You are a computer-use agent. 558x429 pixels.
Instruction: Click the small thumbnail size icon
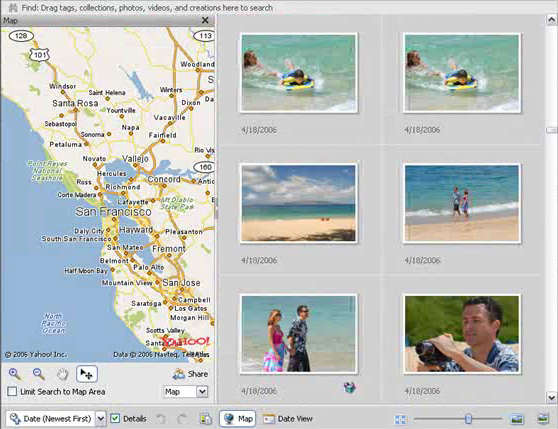pos(400,419)
